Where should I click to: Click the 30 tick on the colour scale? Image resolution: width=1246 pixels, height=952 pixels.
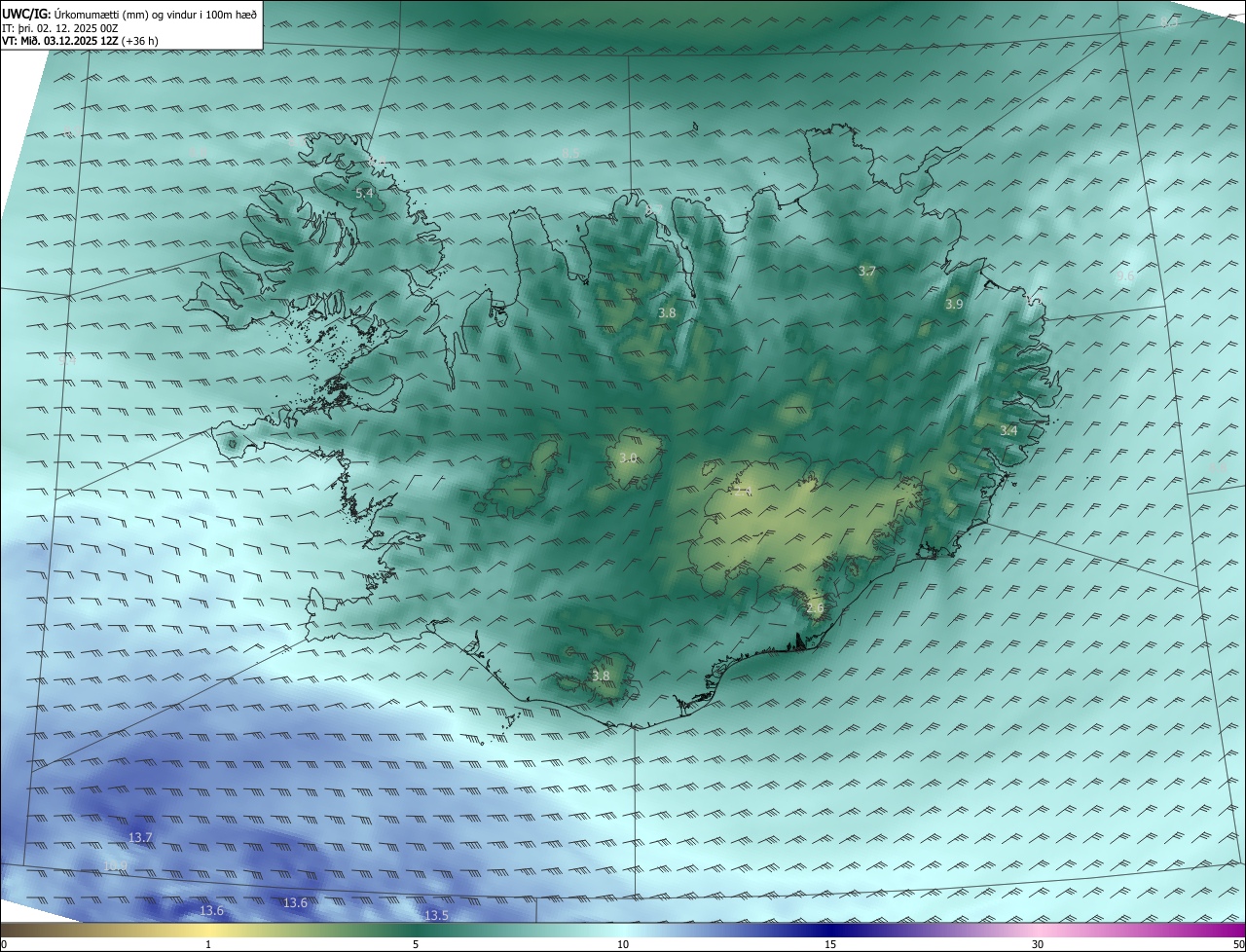[1038, 945]
